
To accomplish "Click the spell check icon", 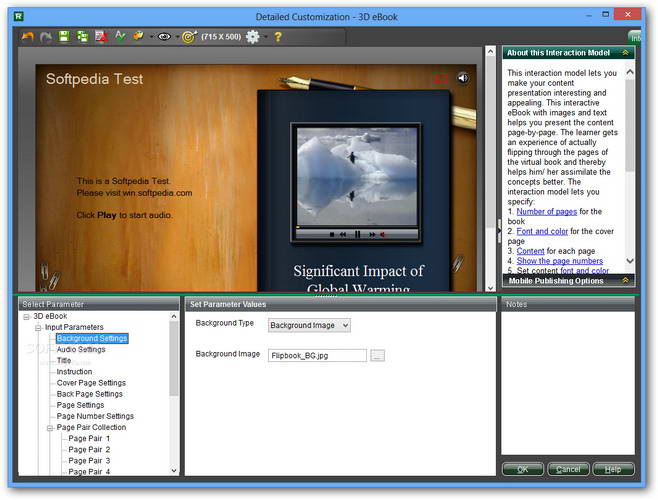I will [x=120, y=37].
